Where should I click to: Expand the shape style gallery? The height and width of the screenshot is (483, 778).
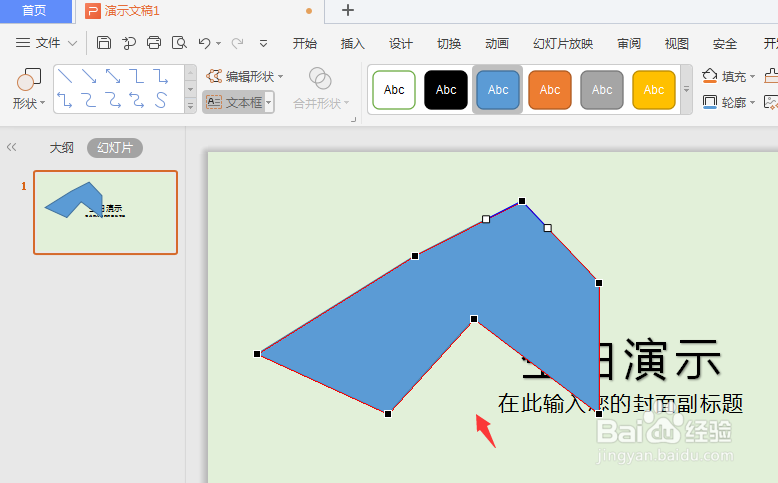pyautogui.click(x=687, y=89)
